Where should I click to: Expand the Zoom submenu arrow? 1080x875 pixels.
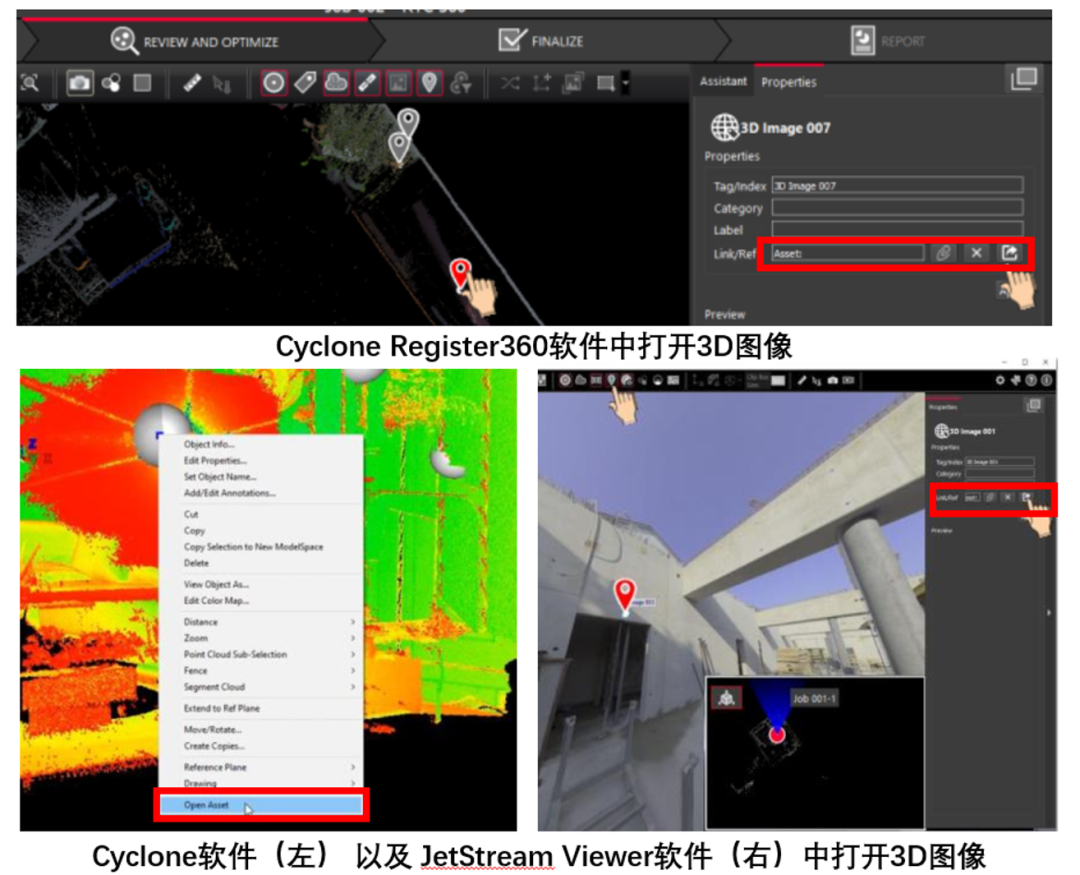pyautogui.click(x=353, y=639)
